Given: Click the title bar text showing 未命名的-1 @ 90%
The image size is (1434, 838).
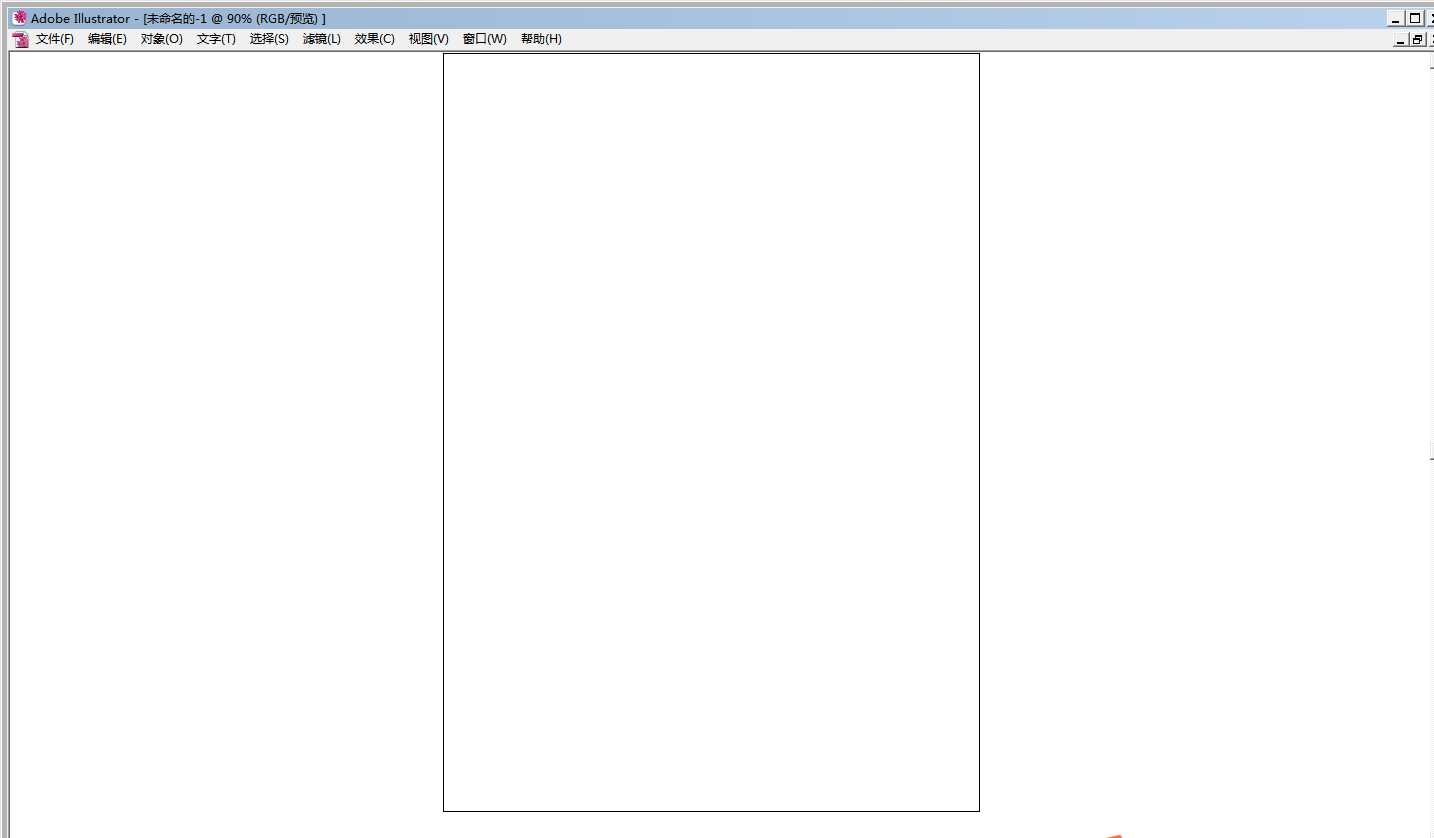Looking at the screenshot, I should [234, 18].
